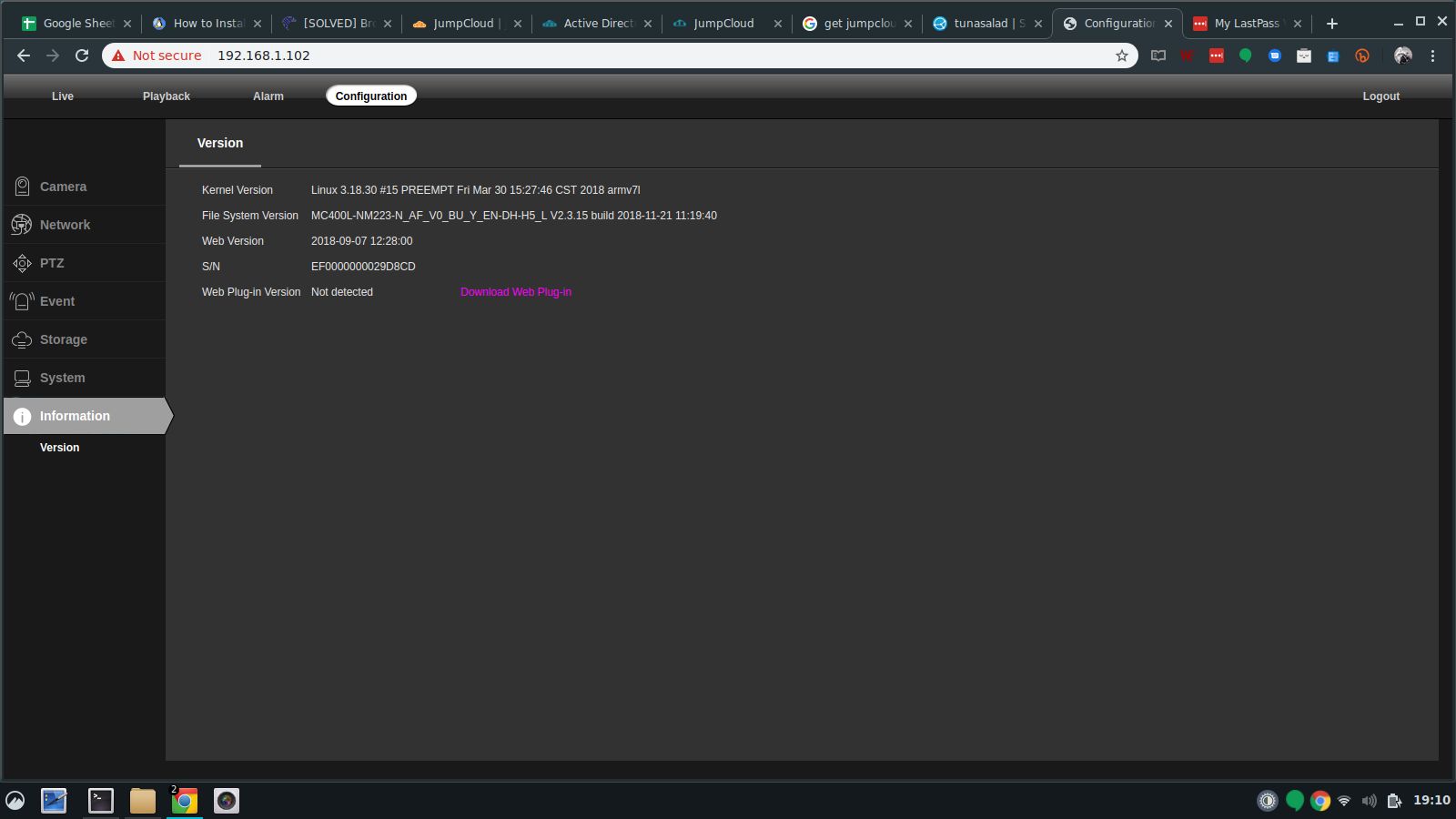Image resolution: width=1456 pixels, height=819 pixels.
Task: Switch to the Live tab
Action: [x=63, y=96]
